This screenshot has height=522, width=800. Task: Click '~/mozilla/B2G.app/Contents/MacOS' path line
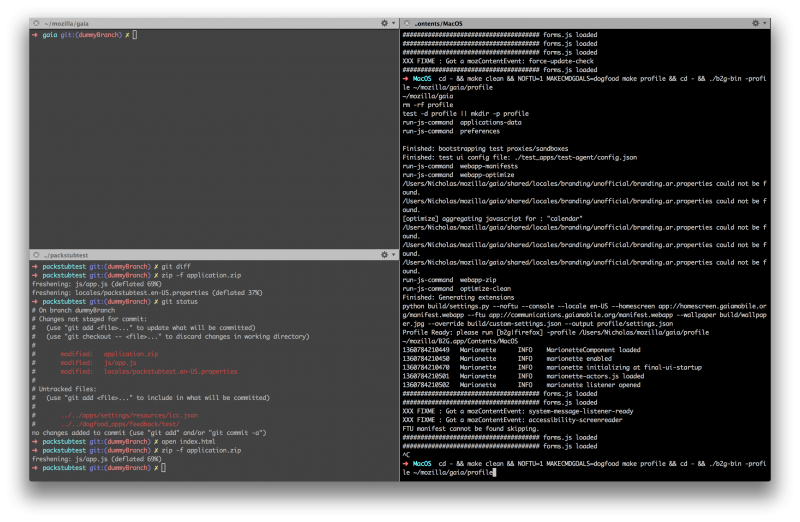click(x=460, y=341)
